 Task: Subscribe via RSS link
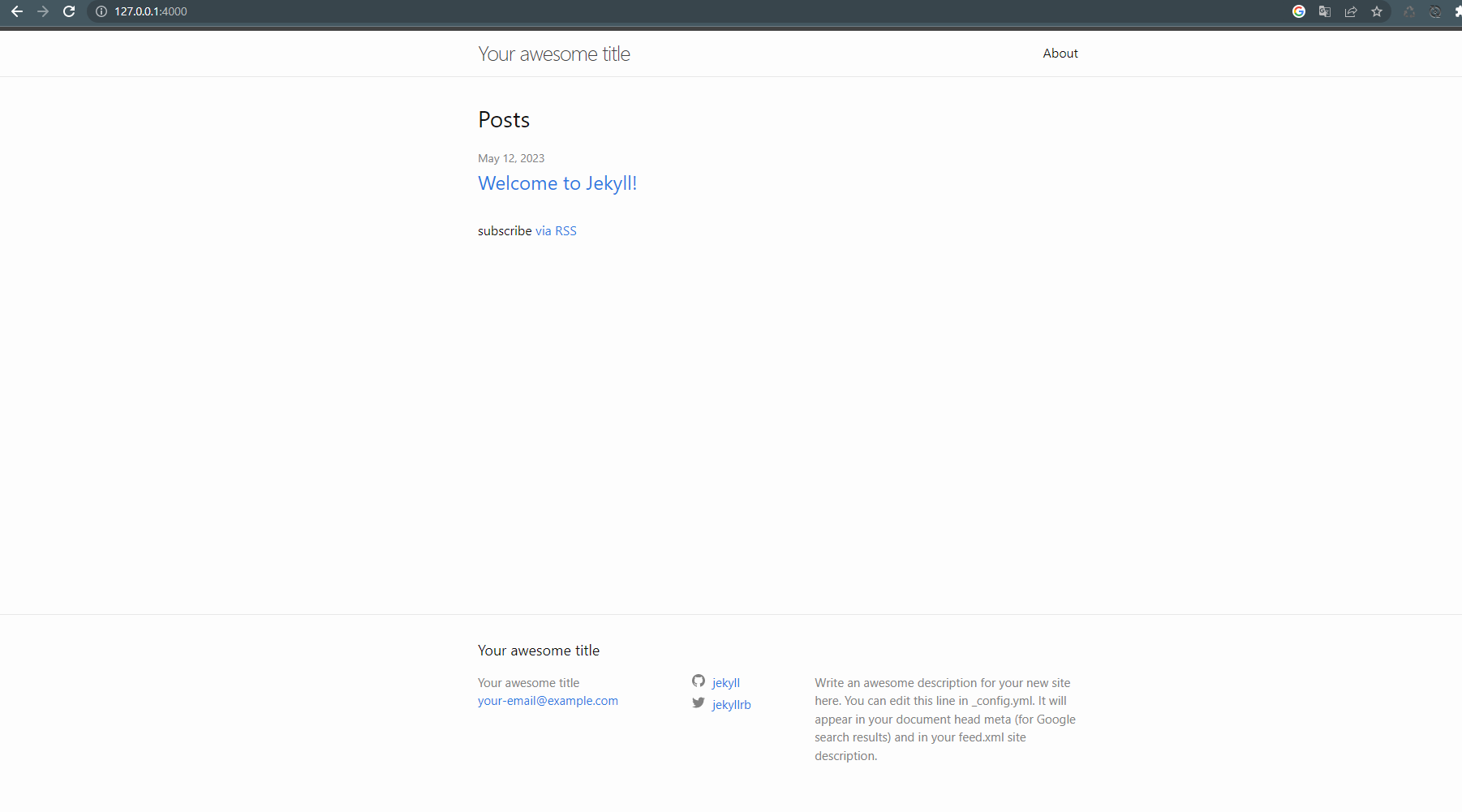(x=556, y=231)
